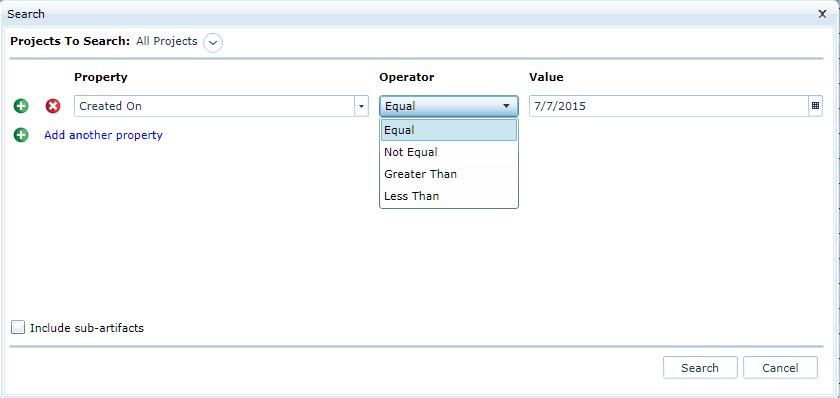Click the green plus icon next to Add another property
Screen dimensions: 840x398
[21, 135]
